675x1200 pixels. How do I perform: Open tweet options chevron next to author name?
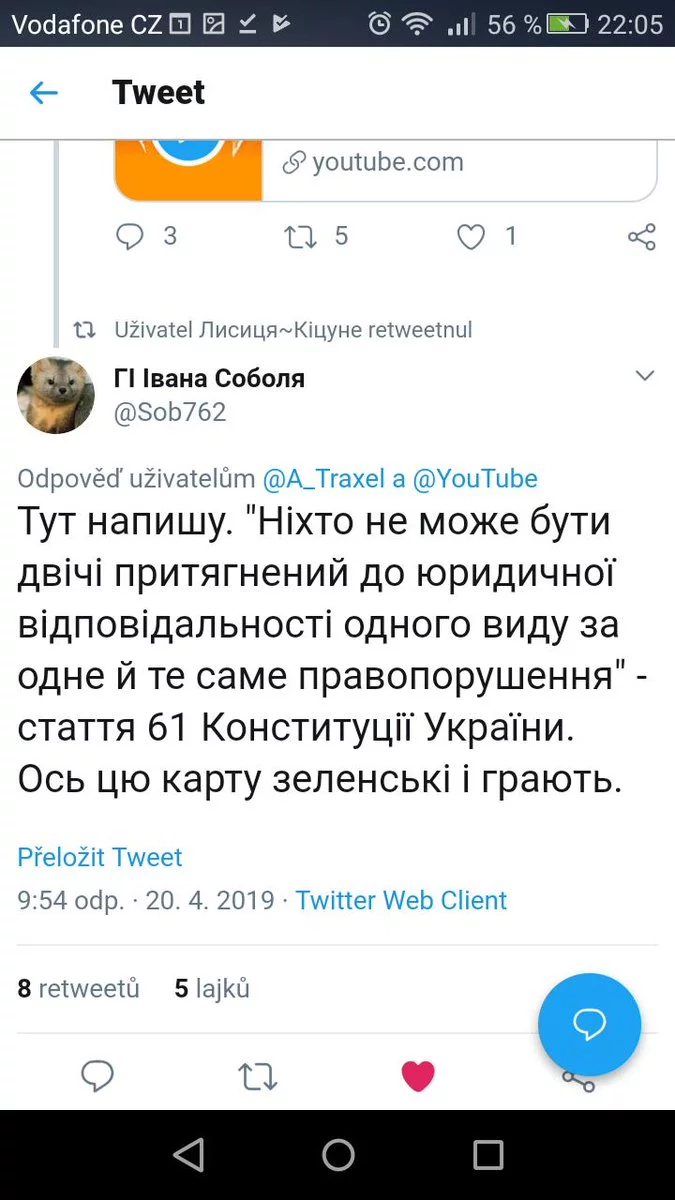[645, 376]
